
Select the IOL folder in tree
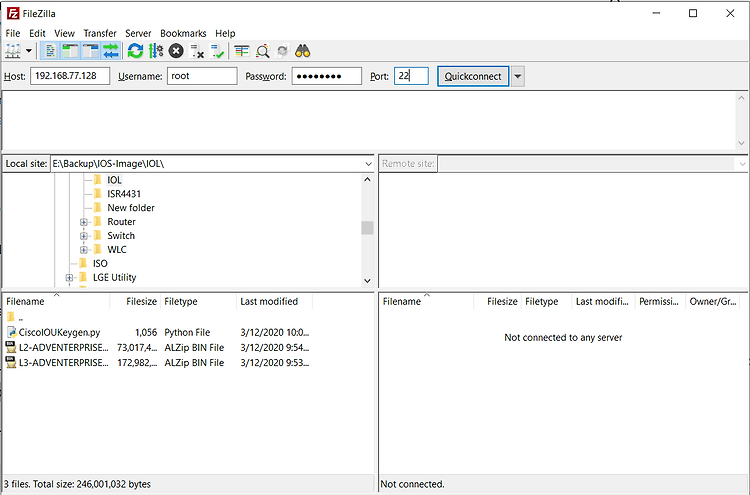point(114,180)
